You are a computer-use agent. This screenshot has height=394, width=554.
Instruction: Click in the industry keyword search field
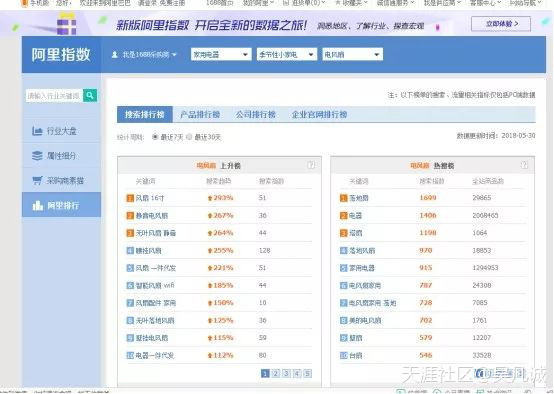click(x=54, y=95)
